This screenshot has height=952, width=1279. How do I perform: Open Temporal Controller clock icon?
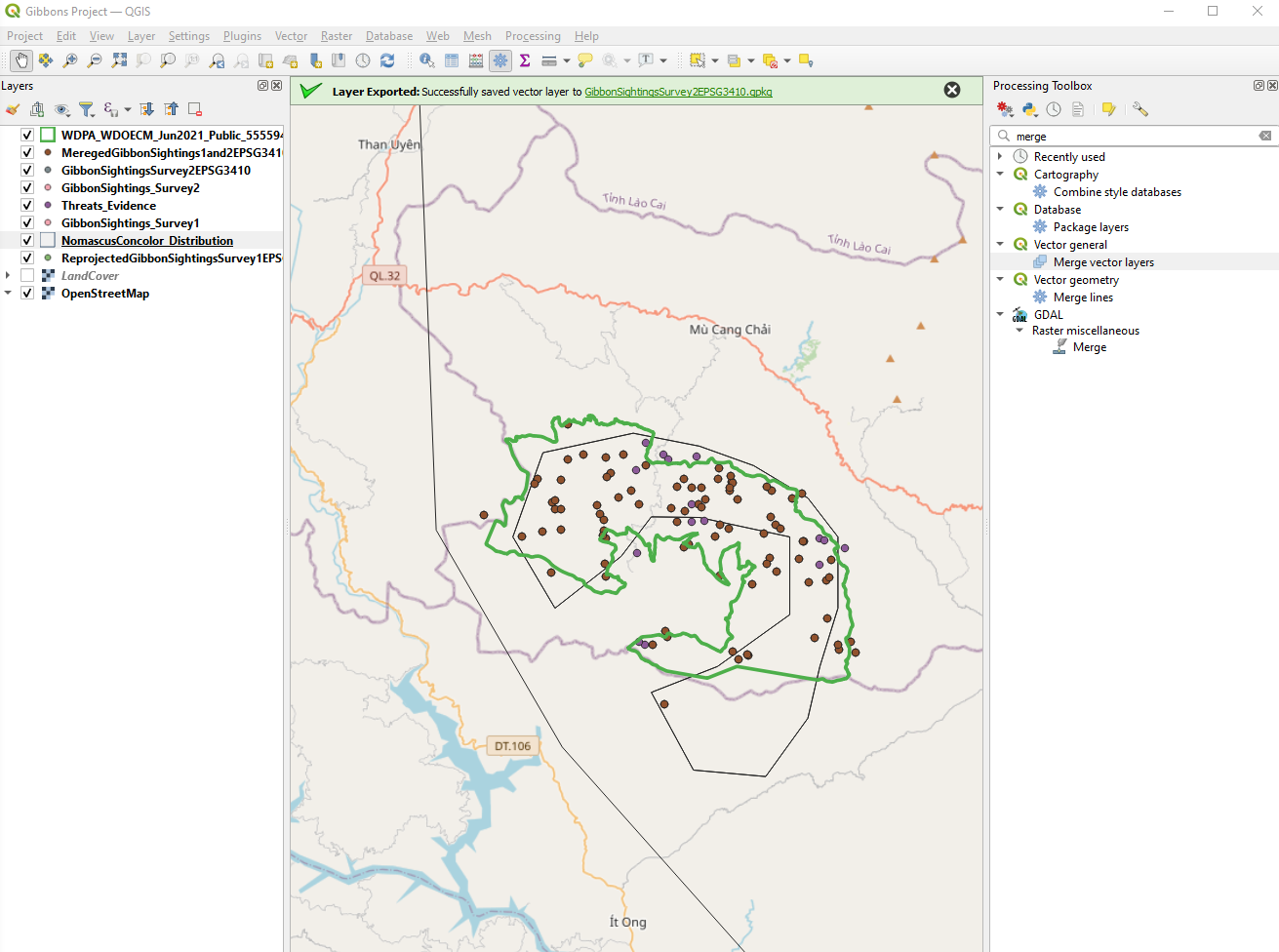(363, 60)
